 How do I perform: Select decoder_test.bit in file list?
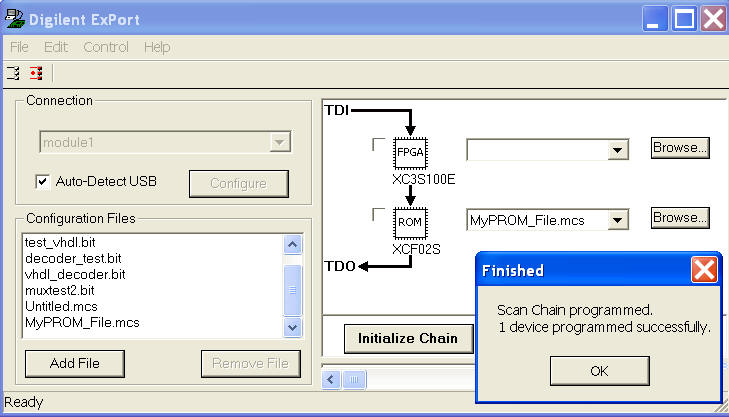click(x=73, y=258)
